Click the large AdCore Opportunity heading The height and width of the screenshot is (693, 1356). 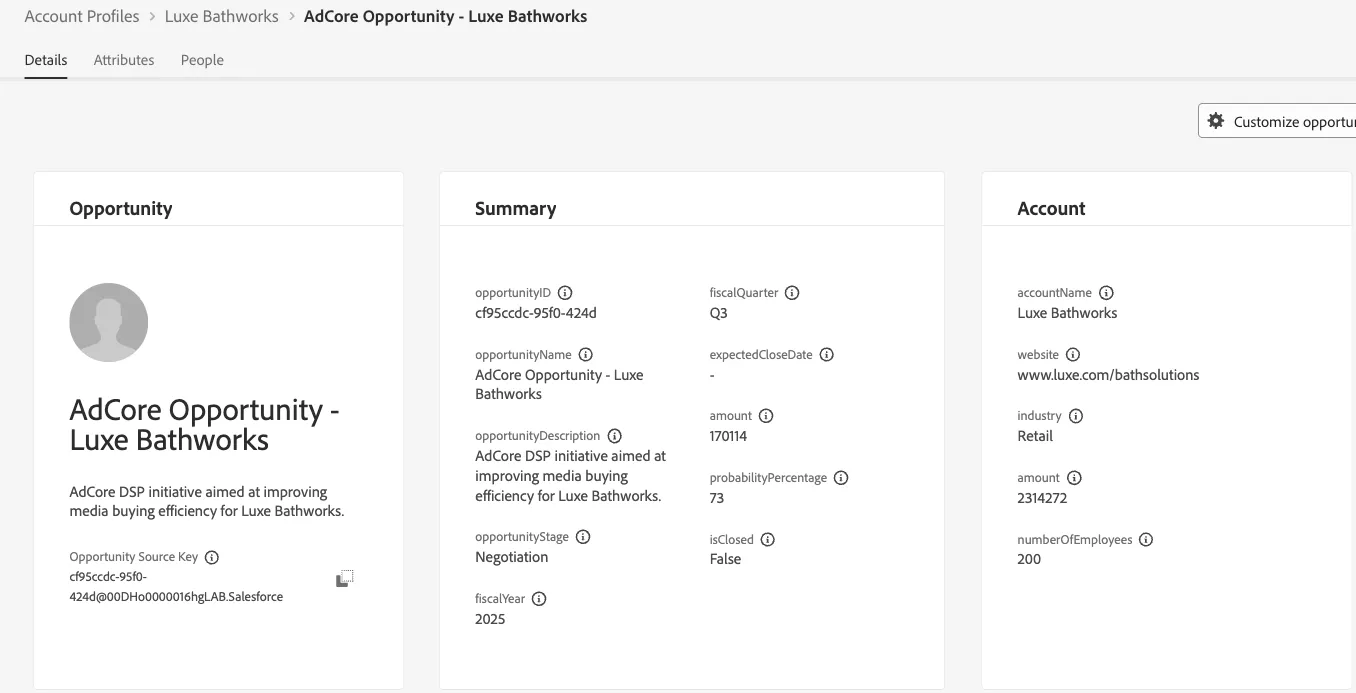[204, 425]
